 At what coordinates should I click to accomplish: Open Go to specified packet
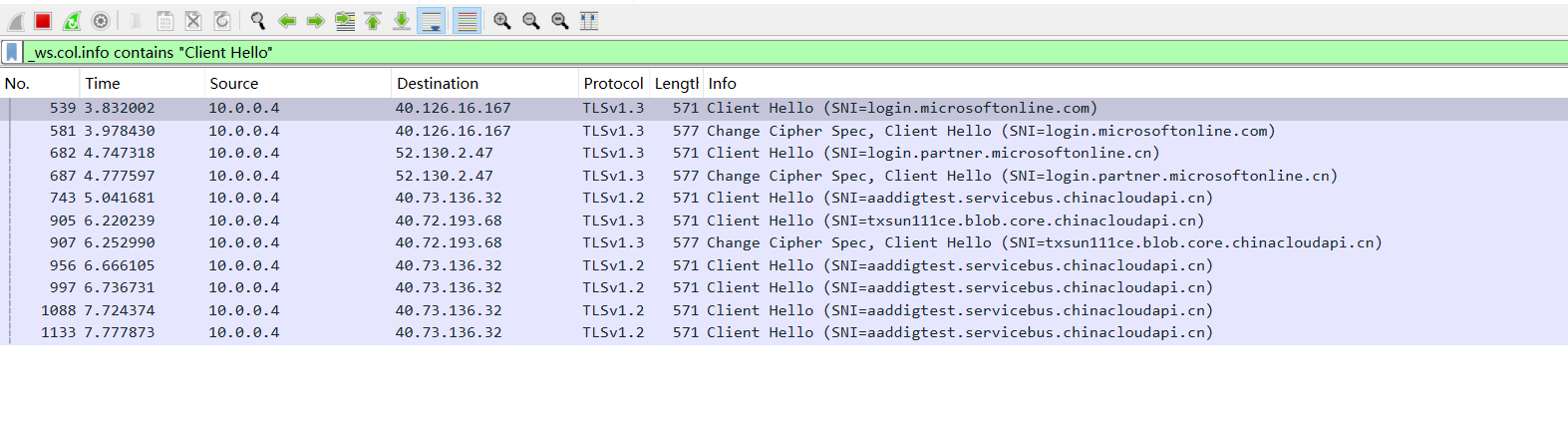345,21
